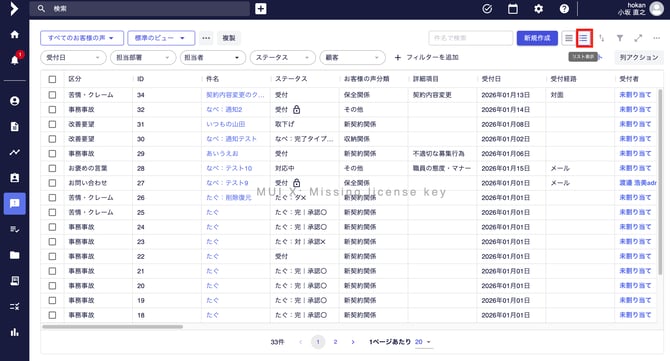The height and width of the screenshot is (361, 670).
Task: Open the rule check list icon in sidebar
Action: coord(15,306)
